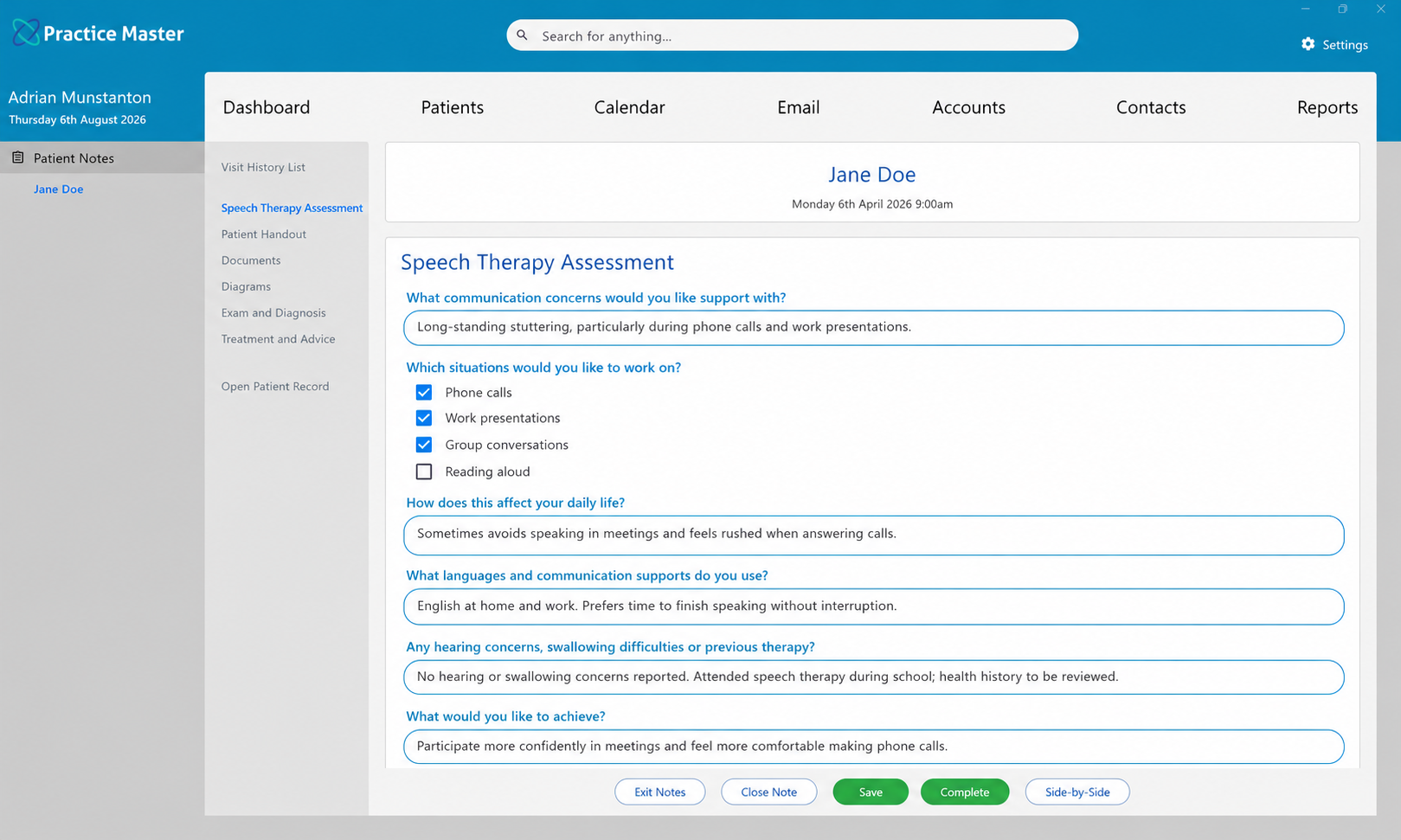Select Speech Therapy Assessment in the sidebar
This screenshot has width=1401, height=840.
292,208
